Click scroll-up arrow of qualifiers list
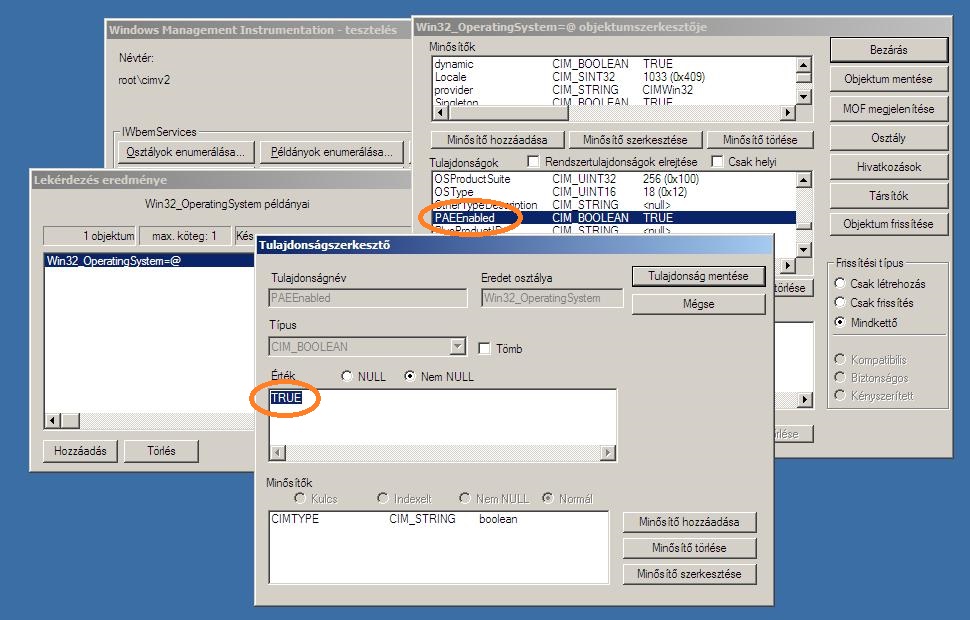The image size is (970, 620). (x=804, y=65)
